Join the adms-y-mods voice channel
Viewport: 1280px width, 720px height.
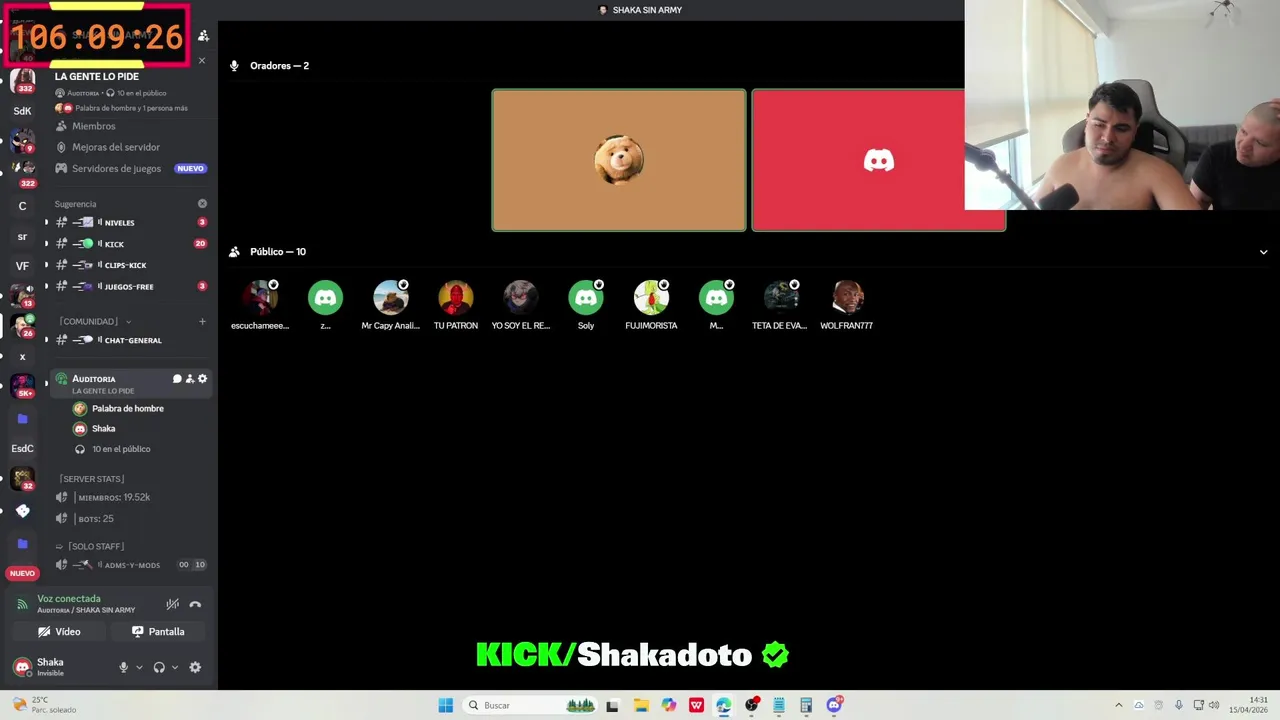[x=130, y=565]
